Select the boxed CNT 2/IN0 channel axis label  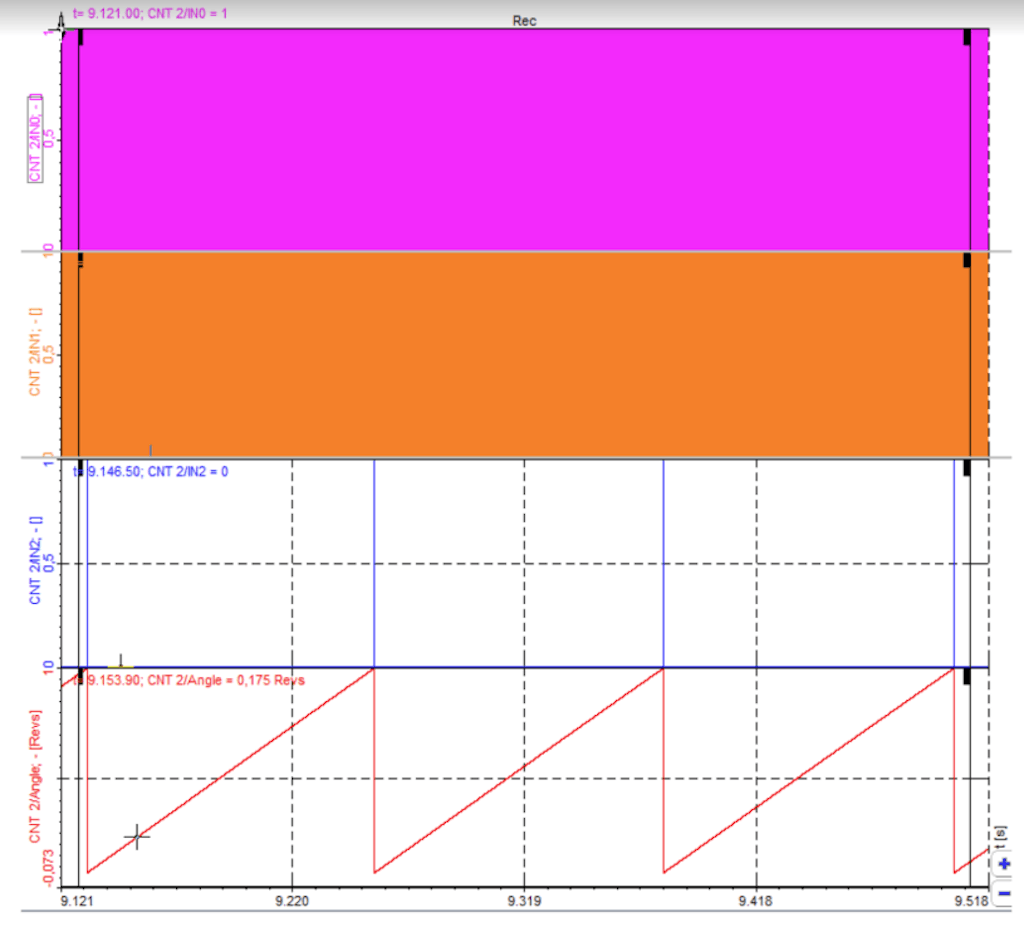point(35,138)
